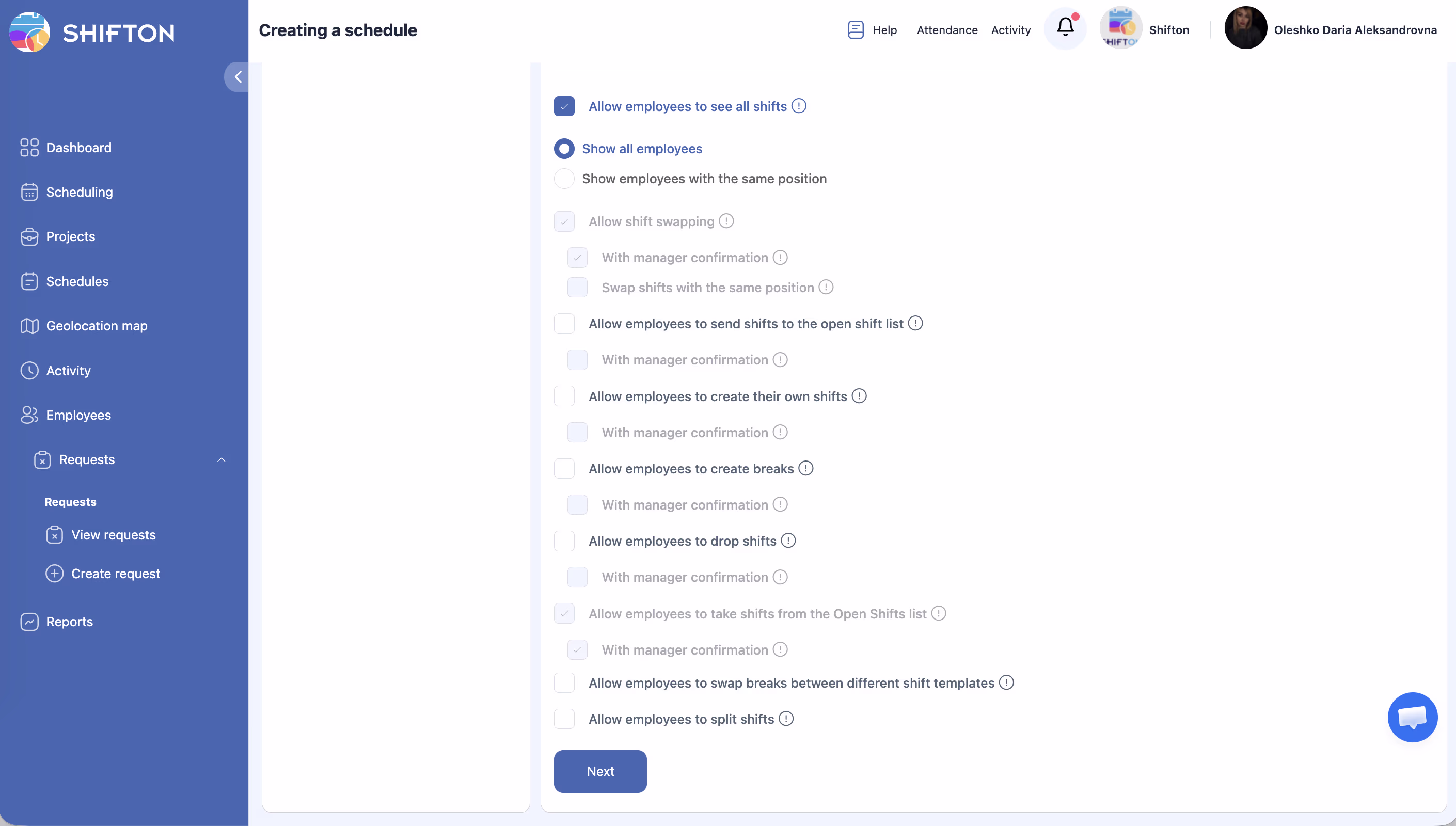Collapse the Requests menu section
The height and width of the screenshot is (826, 1456).
click(221, 459)
